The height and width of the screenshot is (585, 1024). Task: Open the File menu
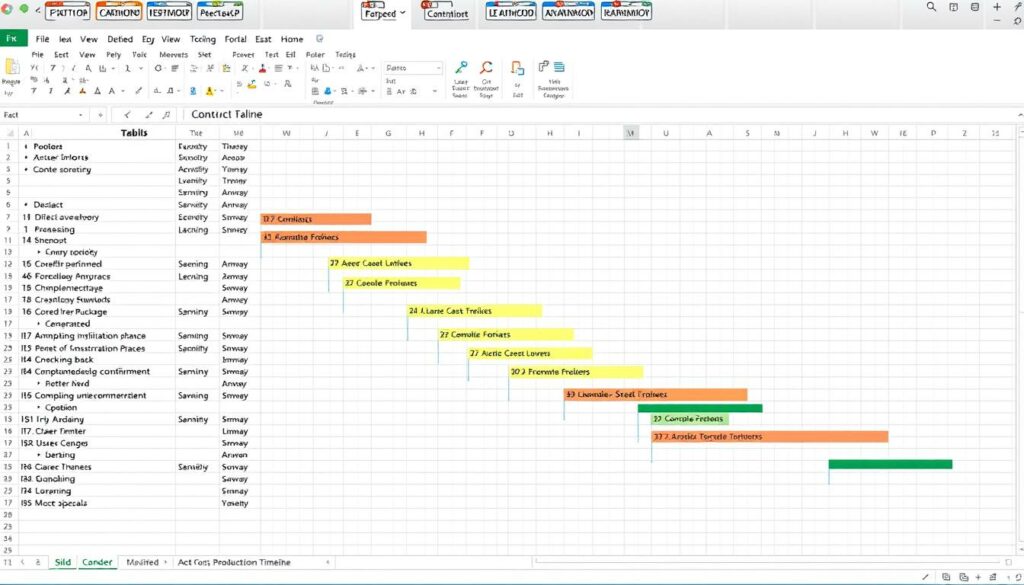42,39
